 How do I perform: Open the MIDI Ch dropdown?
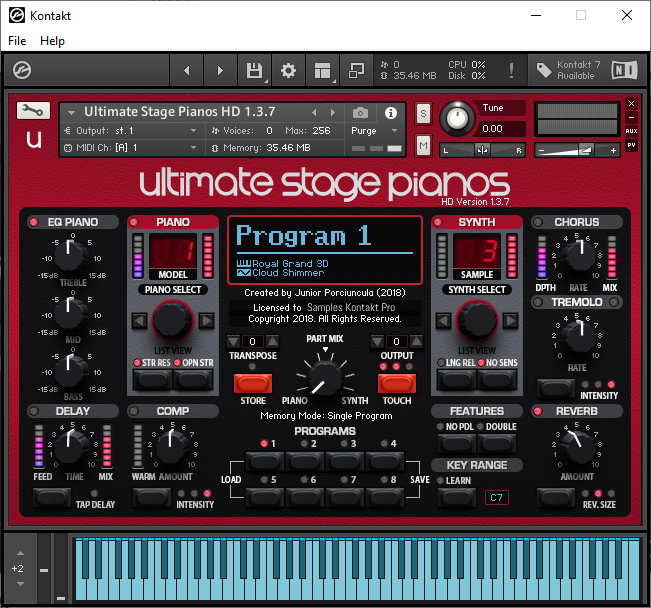pyautogui.click(x=133, y=148)
